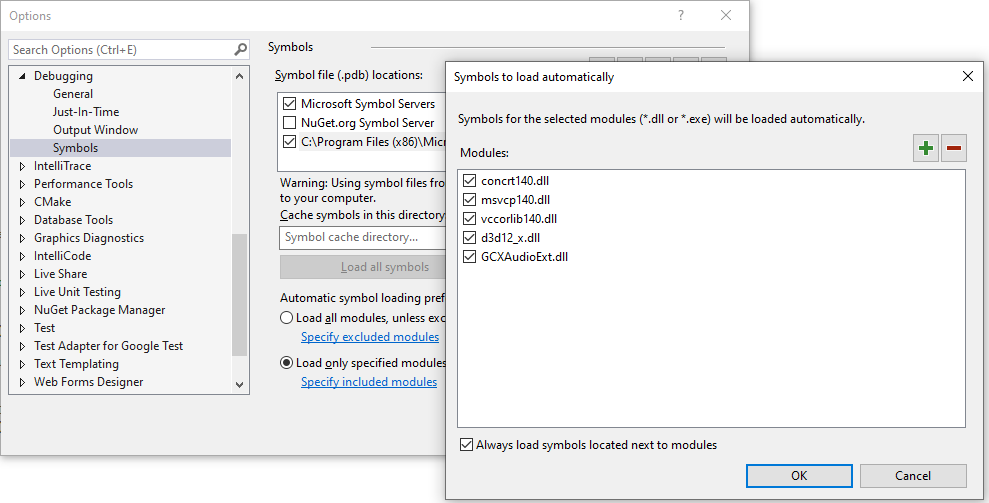The width and height of the screenshot is (989, 503).
Task: Remove module with the red minus icon
Action: click(954, 148)
